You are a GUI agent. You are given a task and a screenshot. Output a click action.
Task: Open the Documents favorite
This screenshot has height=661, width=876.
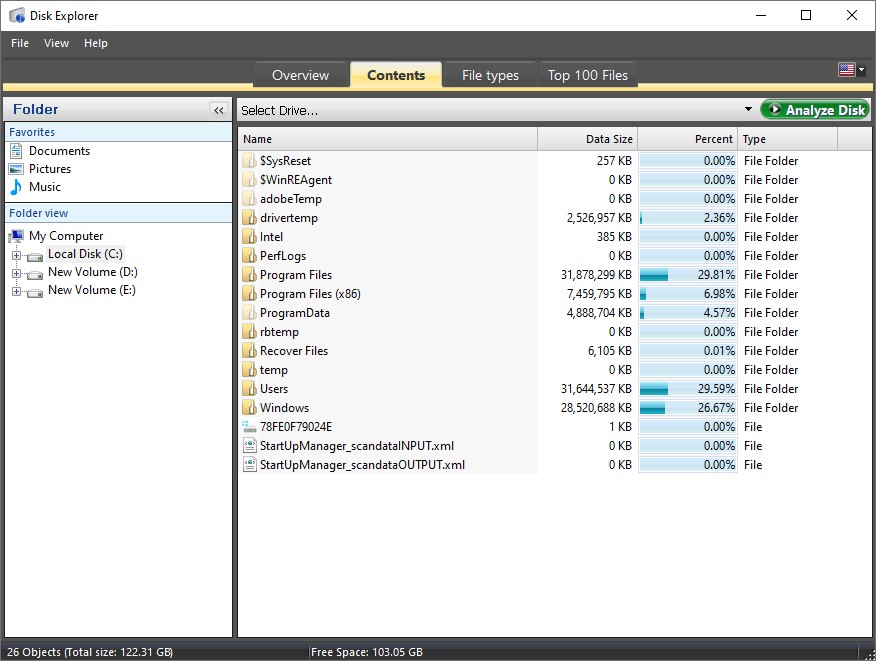(57, 151)
